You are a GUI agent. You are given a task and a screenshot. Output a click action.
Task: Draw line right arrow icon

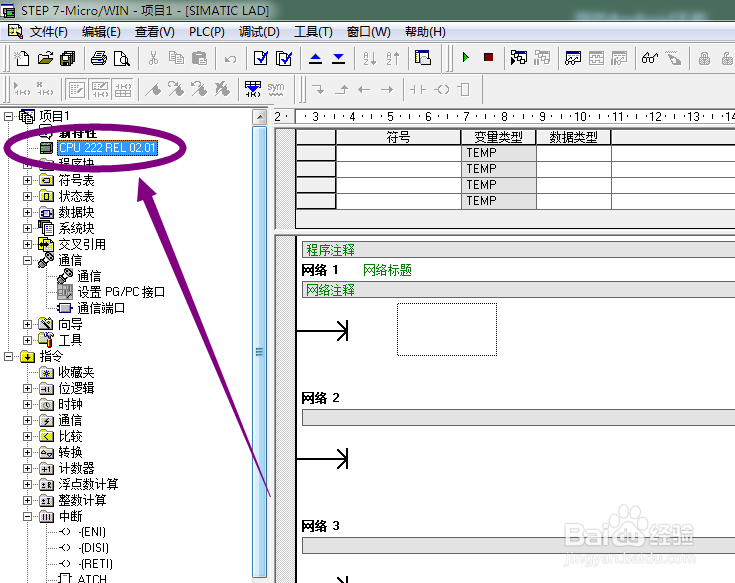click(x=387, y=89)
